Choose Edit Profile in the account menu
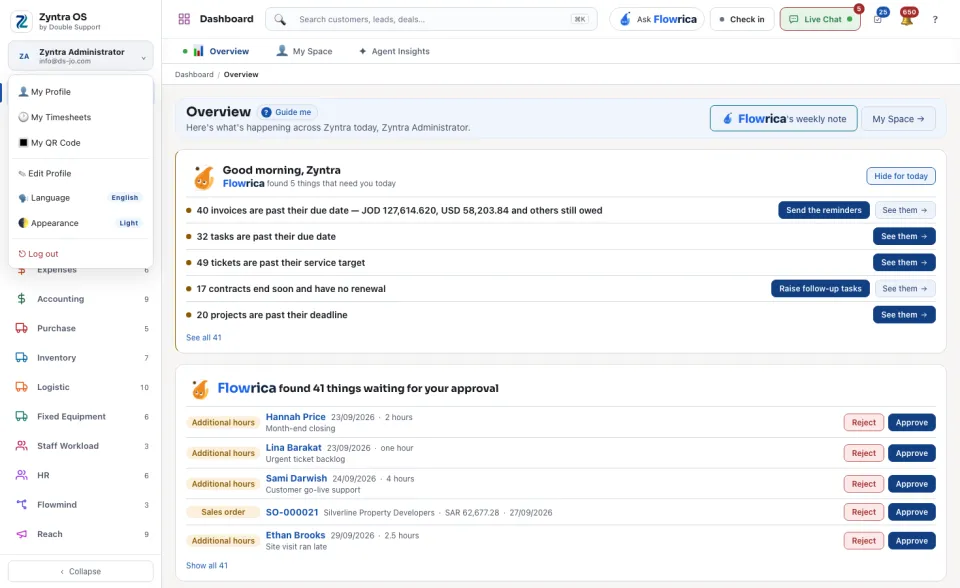 (81, 173)
